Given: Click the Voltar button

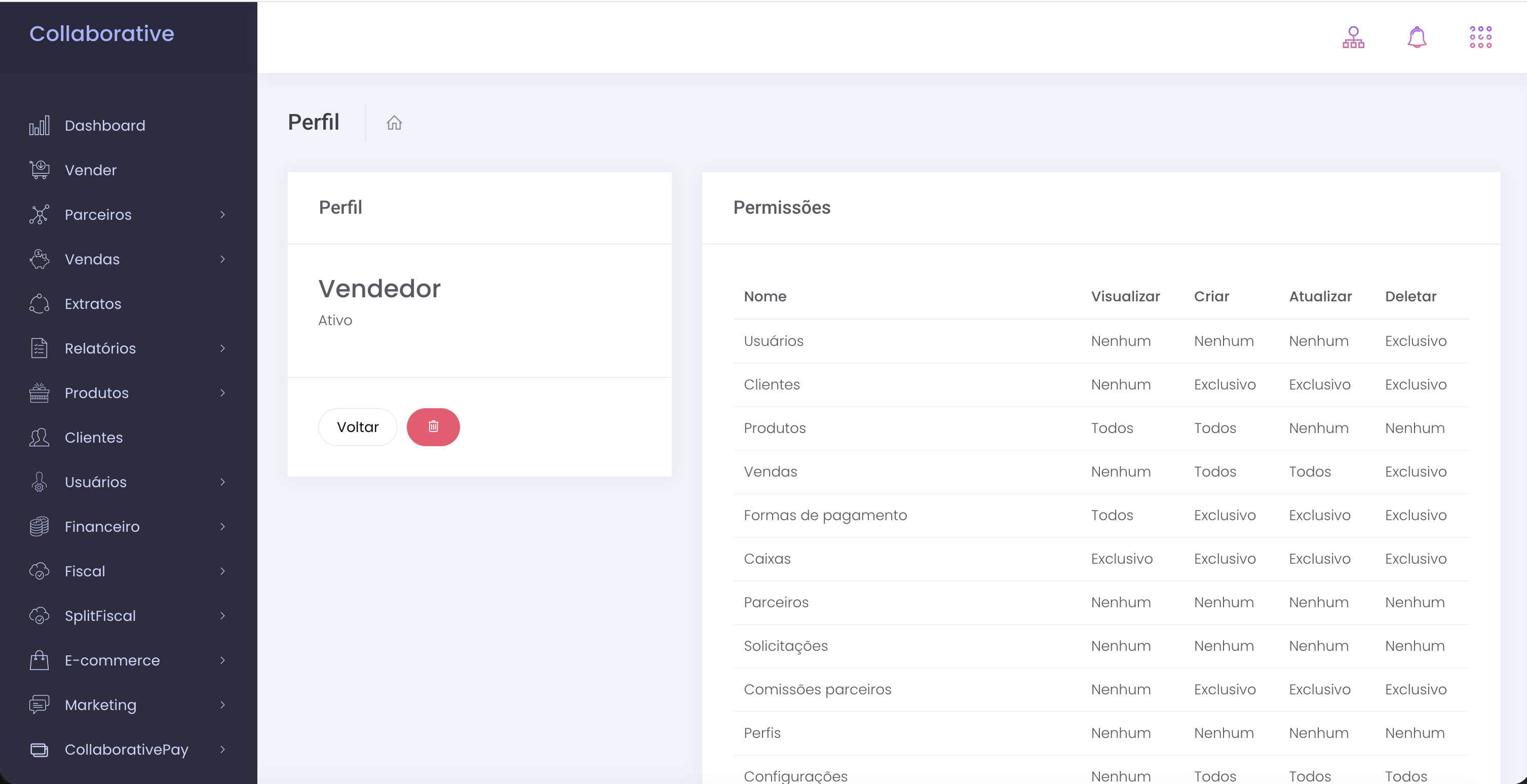Looking at the screenshot, I should point(358,426).
